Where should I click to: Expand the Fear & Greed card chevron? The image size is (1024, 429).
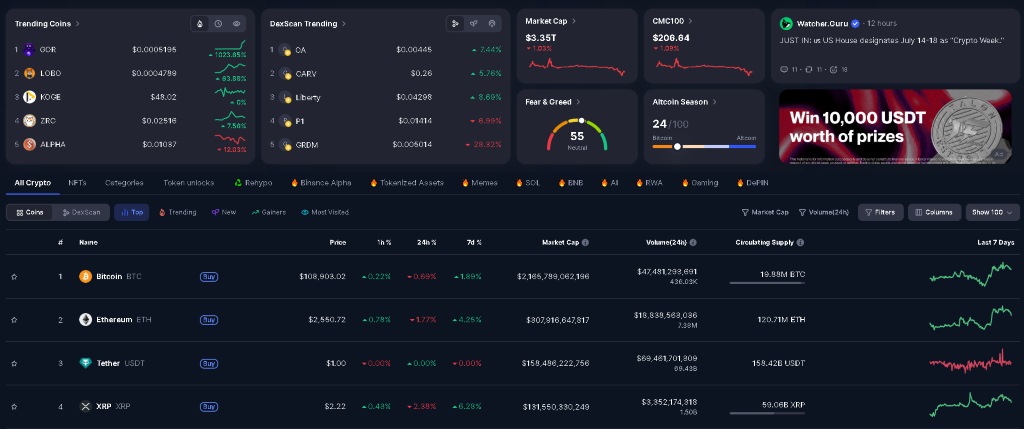point(579,102)
